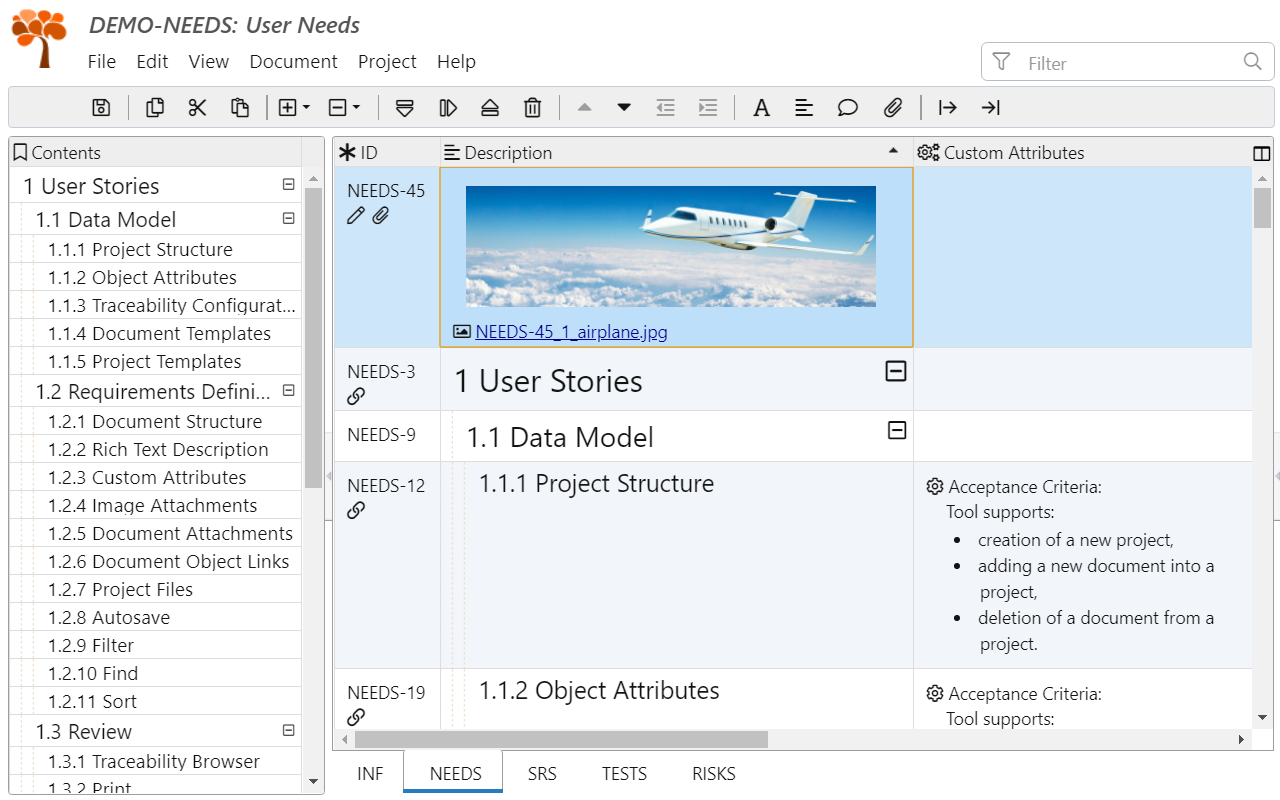Image resolution: width=1280 pixels, height=800 pixels.
Task: Click the move down arrow icon
Action: click(624, 108)
